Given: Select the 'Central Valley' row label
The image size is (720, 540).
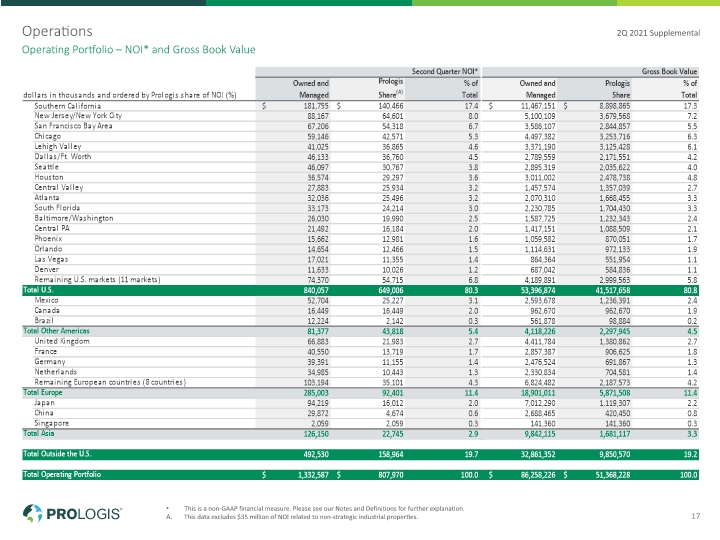Looking at the screenshot, I should pos(59,187).
